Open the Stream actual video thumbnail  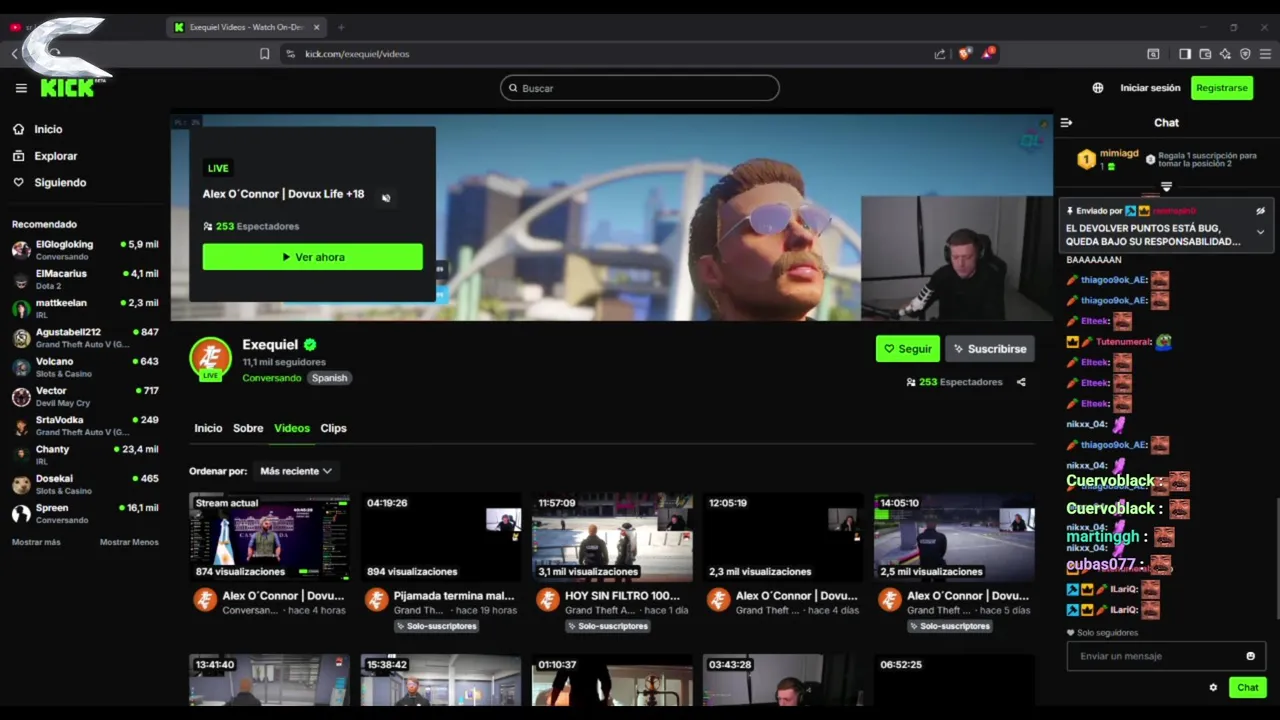point(270,537)
